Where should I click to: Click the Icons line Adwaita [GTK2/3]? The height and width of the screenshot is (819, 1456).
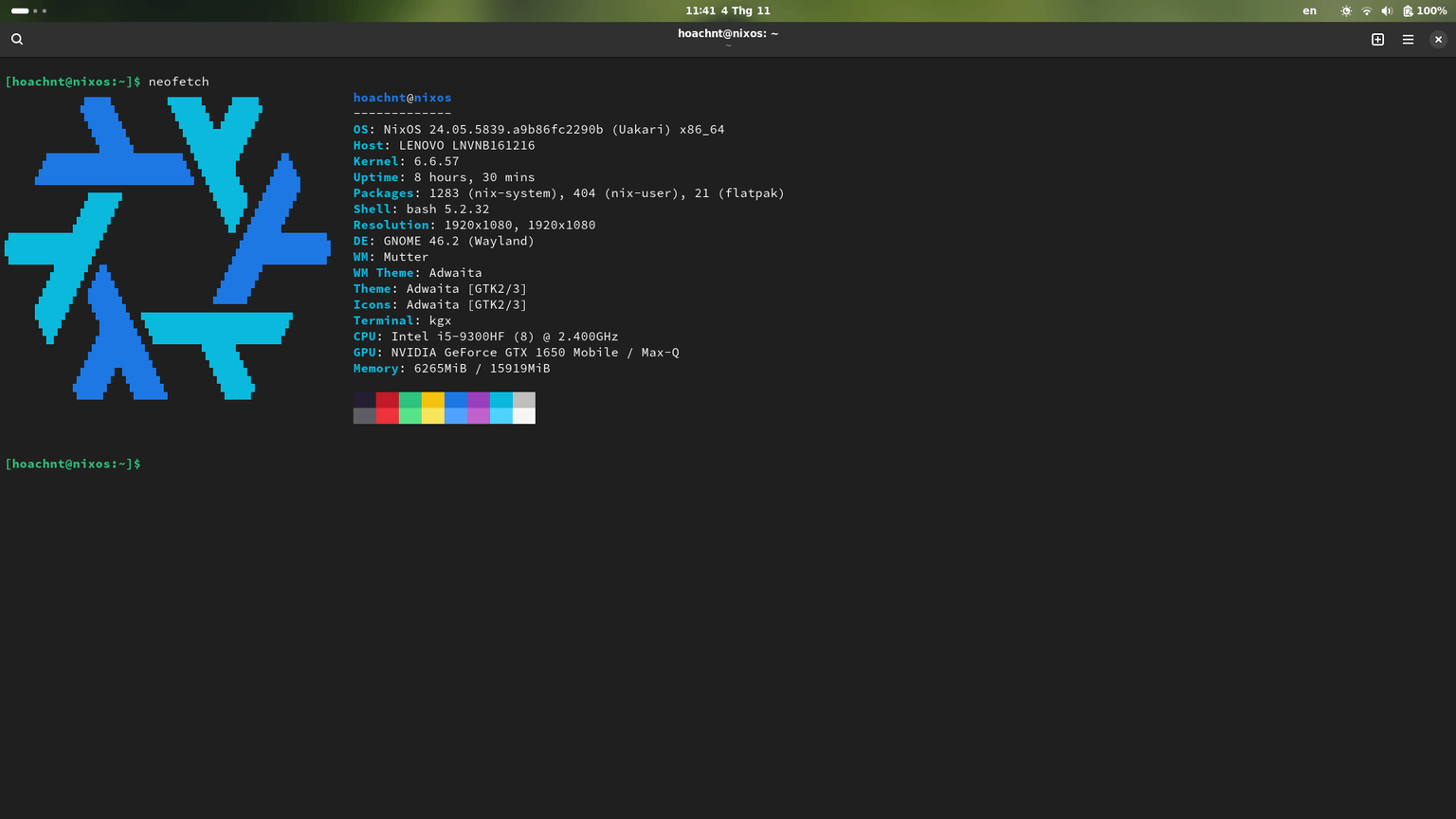[440, 305]
